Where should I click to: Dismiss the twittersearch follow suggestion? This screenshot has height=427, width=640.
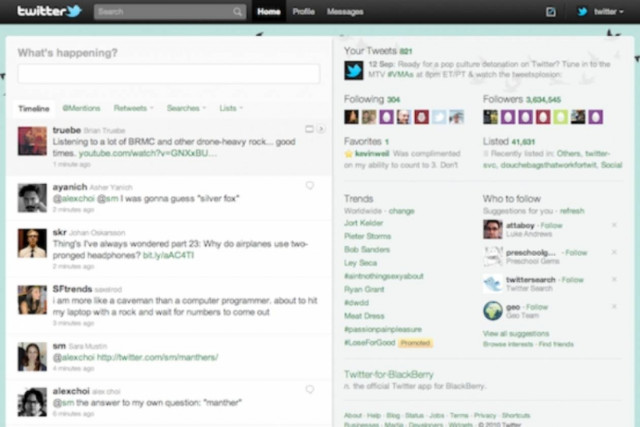click(614, 279)
